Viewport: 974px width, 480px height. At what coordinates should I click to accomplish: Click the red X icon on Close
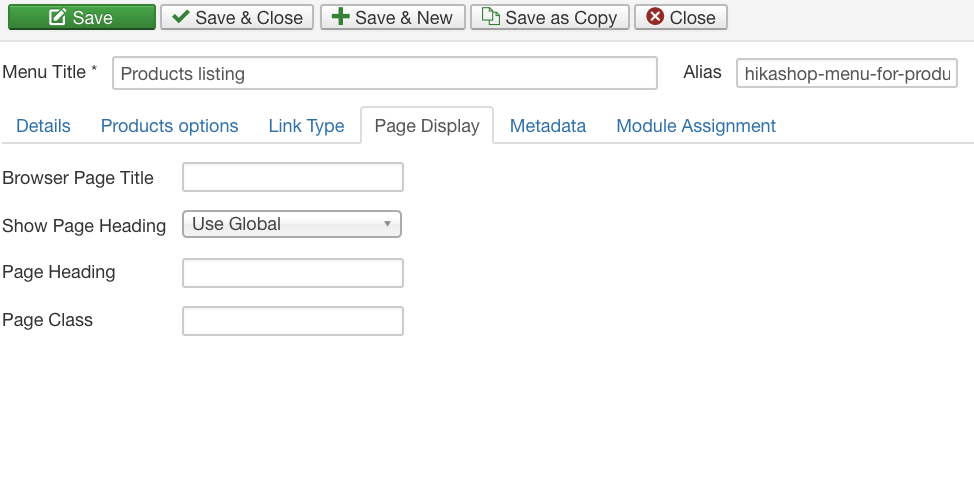pos(655,17)
